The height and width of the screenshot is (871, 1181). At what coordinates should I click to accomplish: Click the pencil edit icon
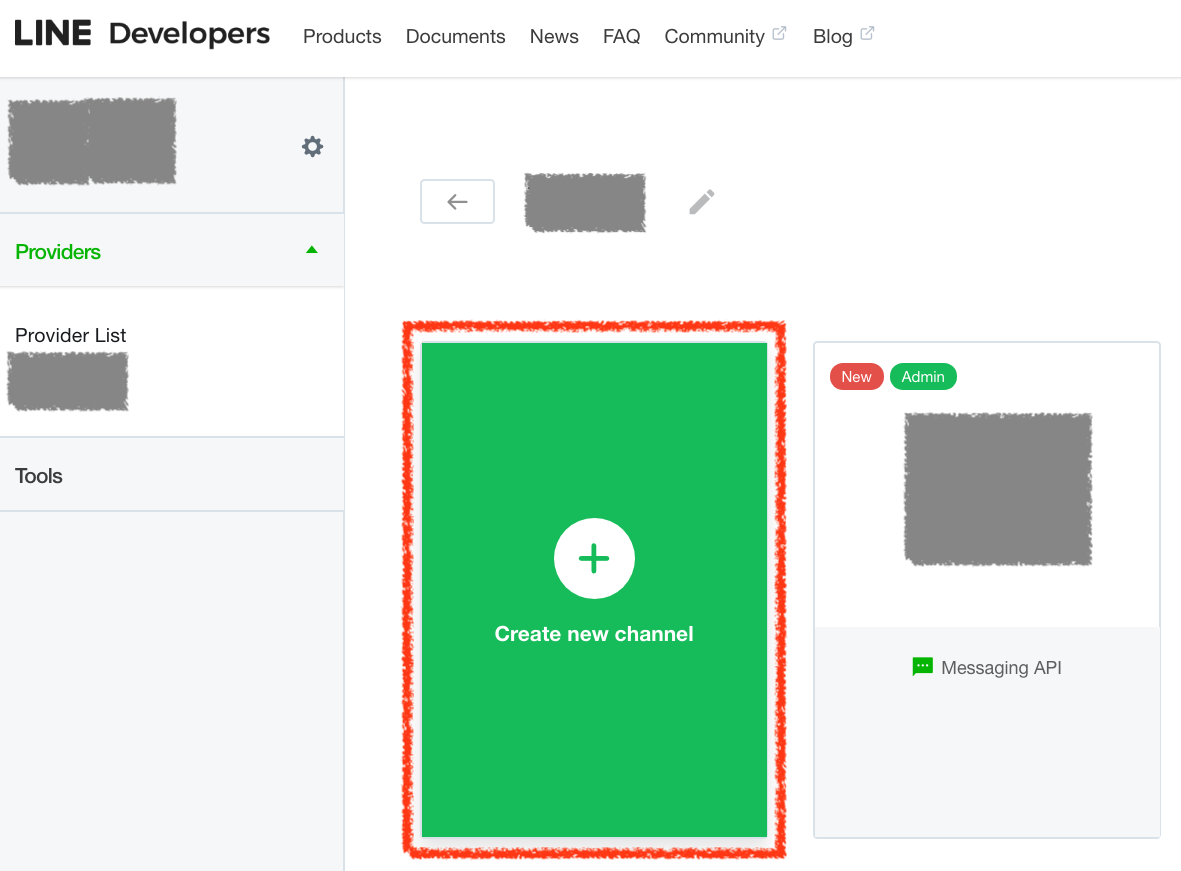702,202
